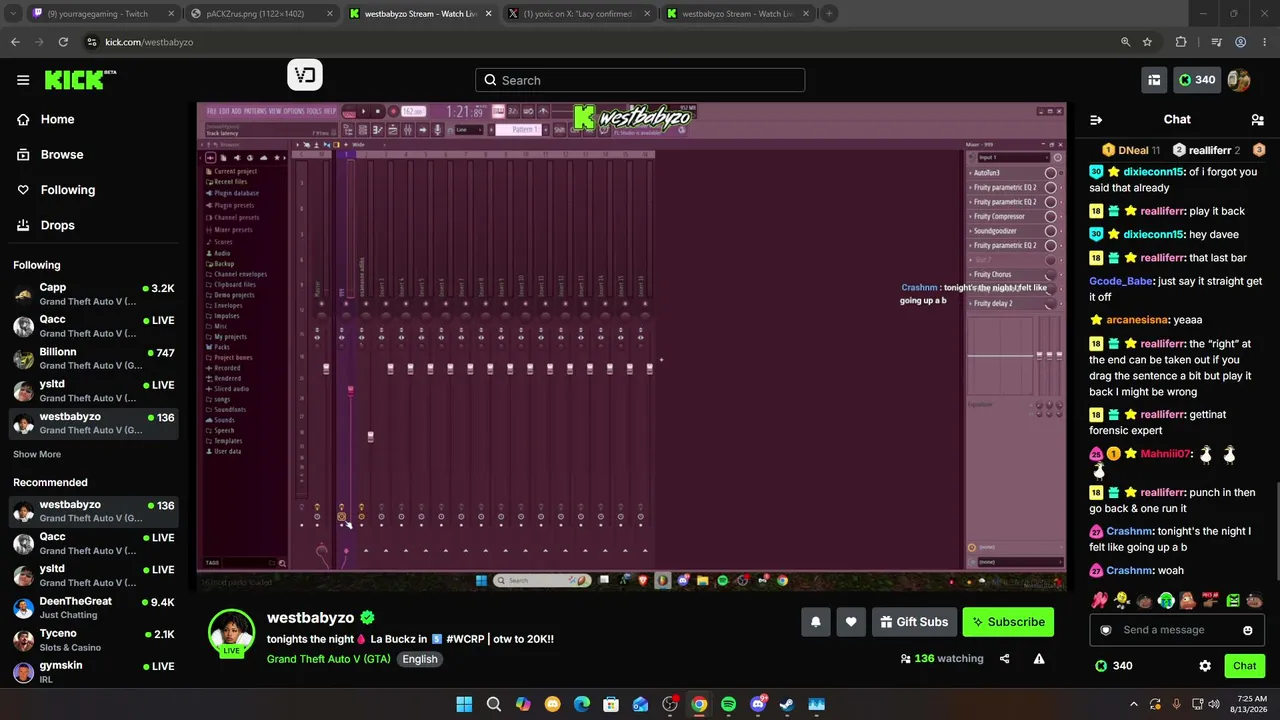This screenshot has height=720, width=1280.
Task: Open Discord from the Windows taskbar
Action: tap(758, 704)
